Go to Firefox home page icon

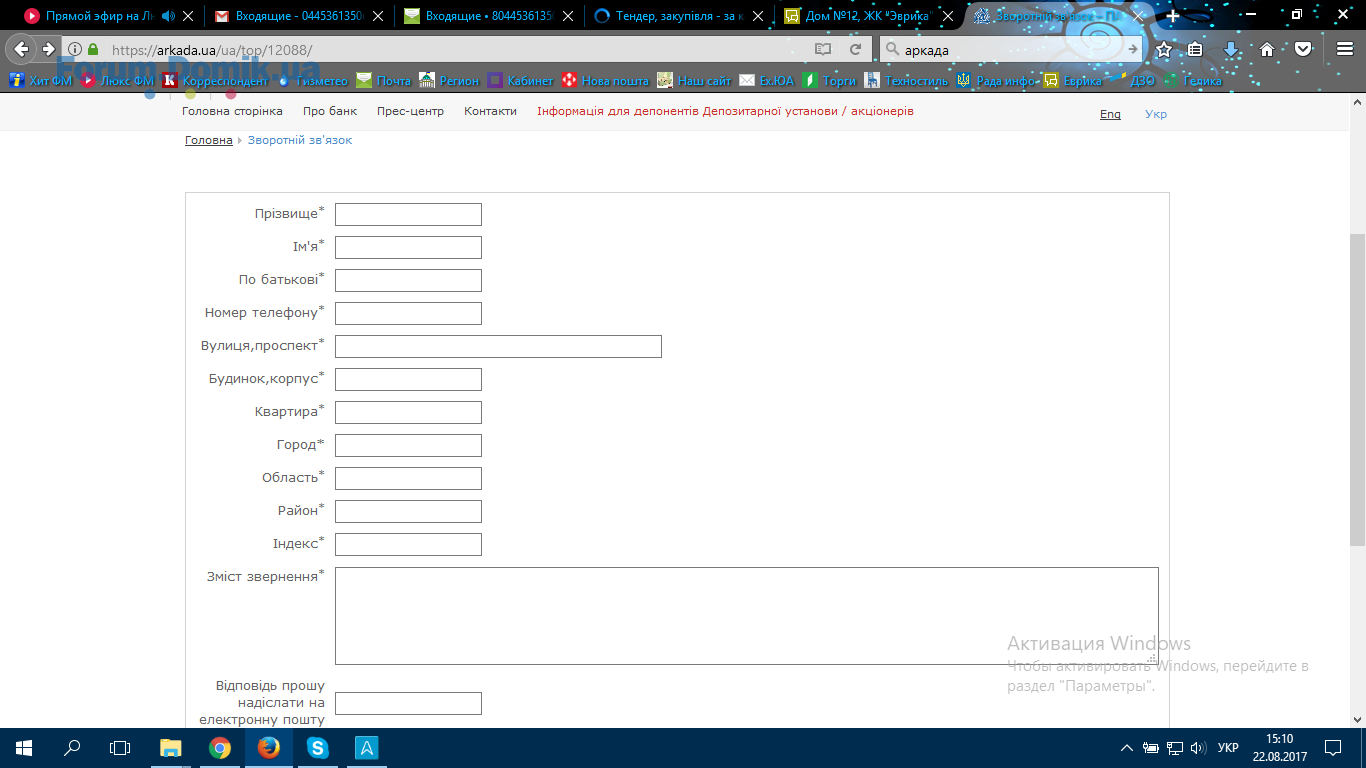pos(1266,49)
